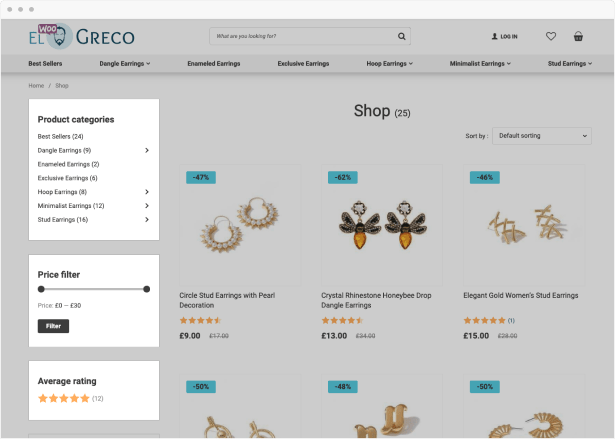The image size is (615, 439).
Task: Click the -47% discount badge
Action: pyautogui.click(x=201, y=177)
